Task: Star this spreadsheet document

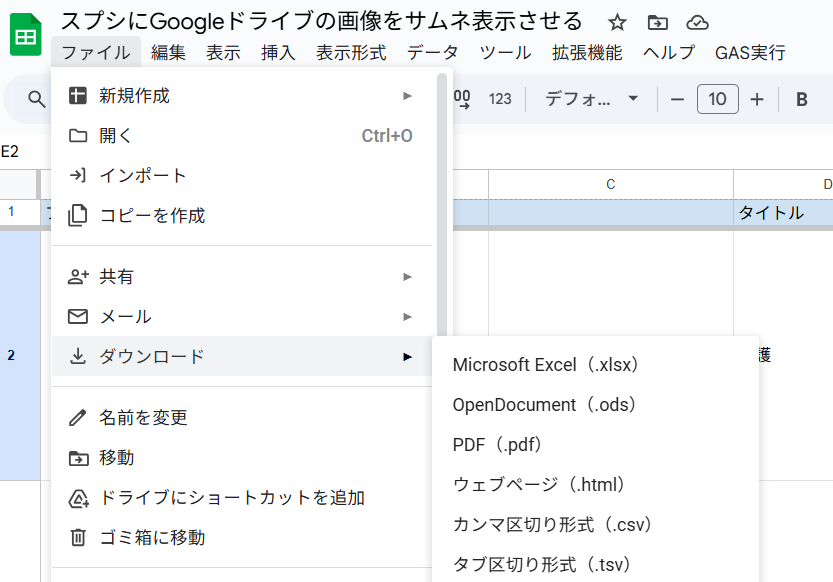Action: (617, 22)
